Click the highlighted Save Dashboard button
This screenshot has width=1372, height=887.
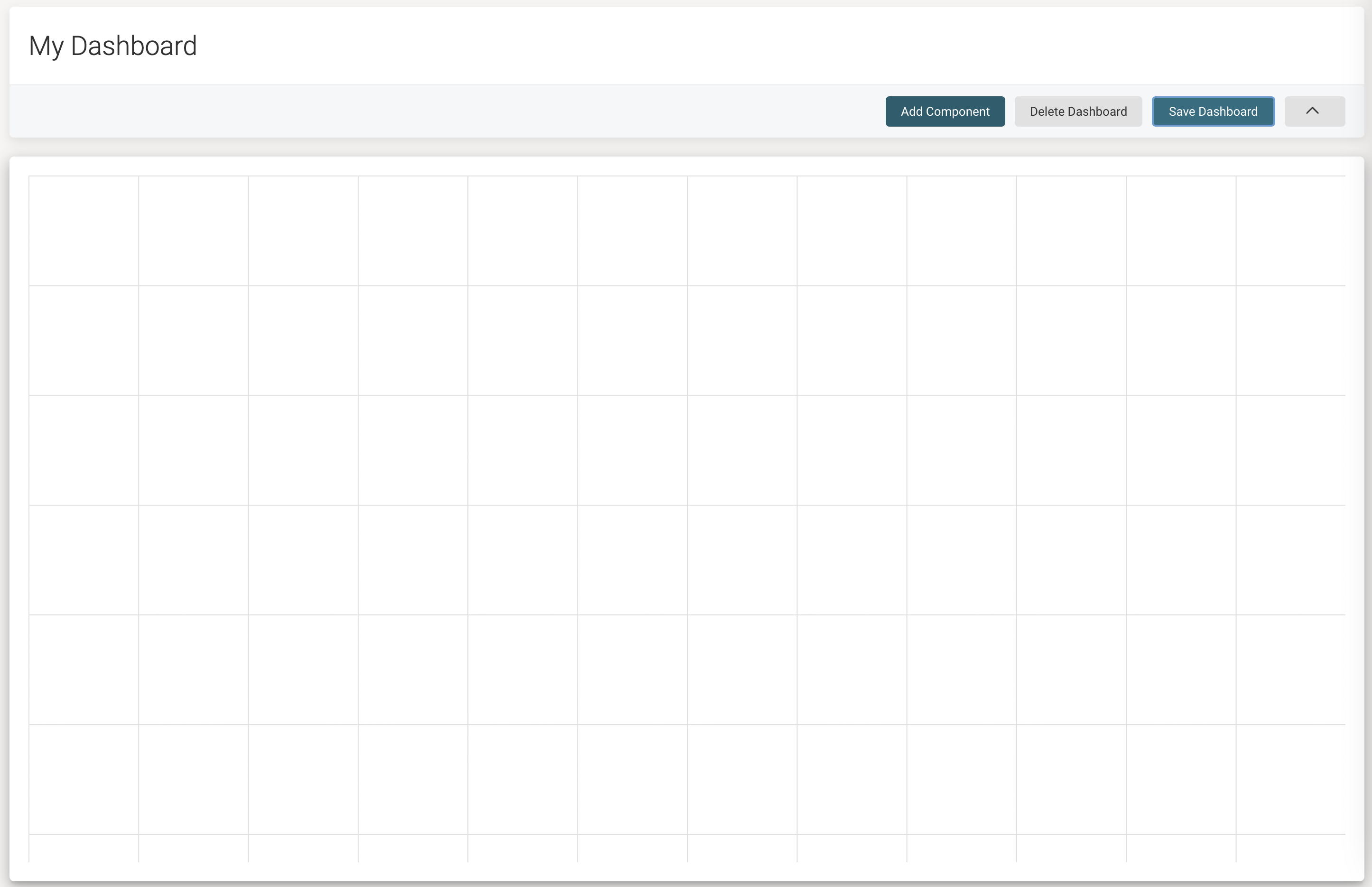[x=1213, y=111]
